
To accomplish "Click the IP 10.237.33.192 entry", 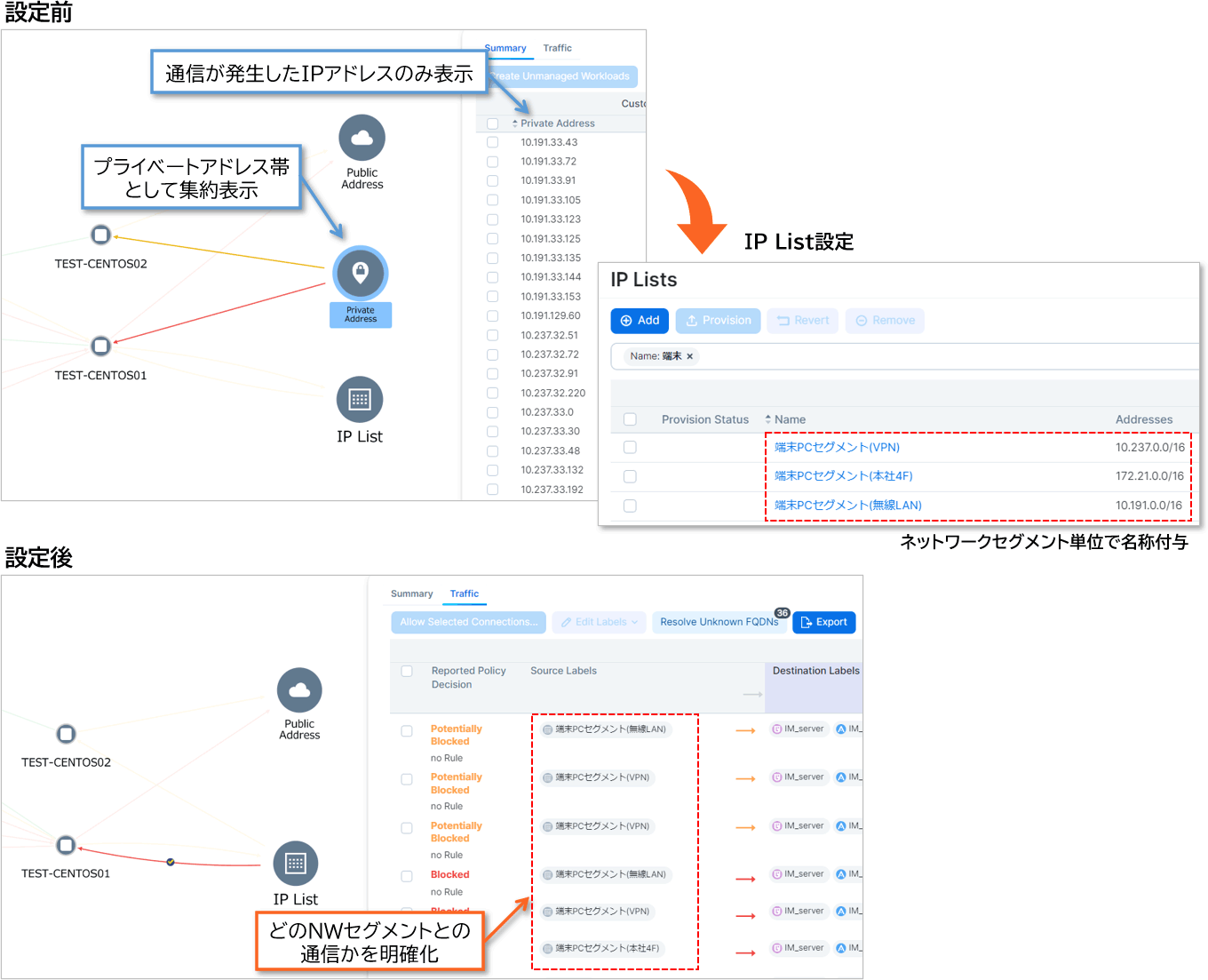I will click(552, 490).
